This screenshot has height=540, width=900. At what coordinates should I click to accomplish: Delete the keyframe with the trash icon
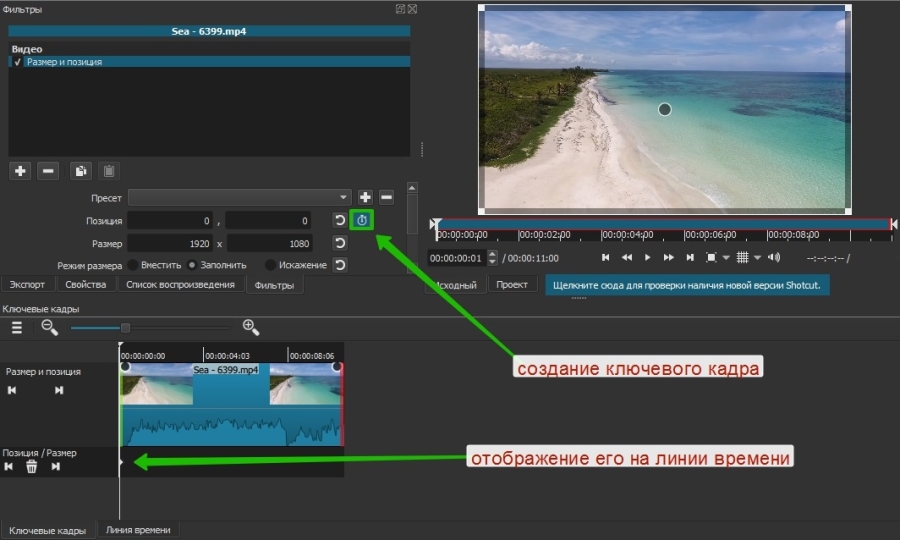32,466
